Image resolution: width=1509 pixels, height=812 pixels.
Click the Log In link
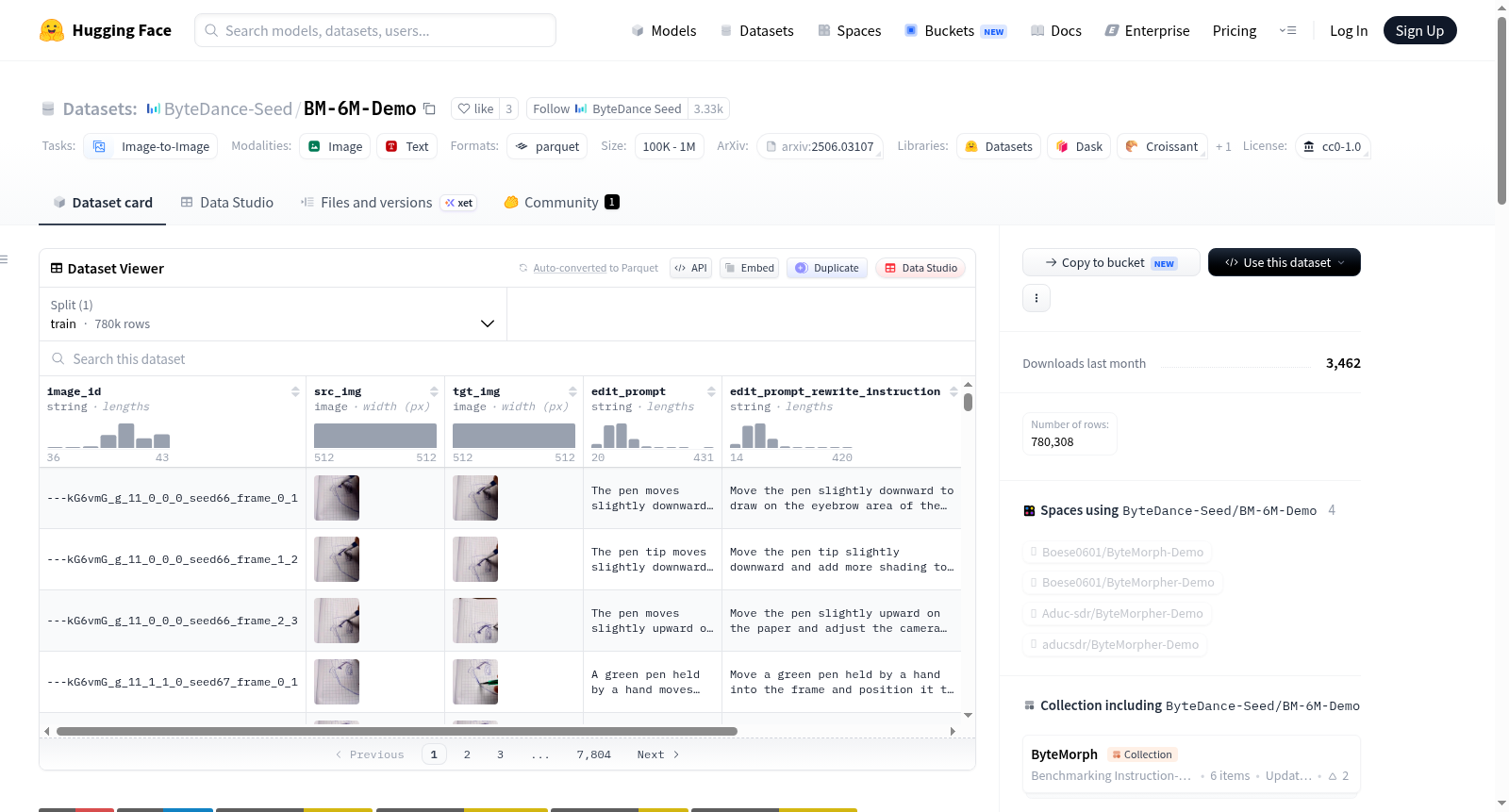1349,30
